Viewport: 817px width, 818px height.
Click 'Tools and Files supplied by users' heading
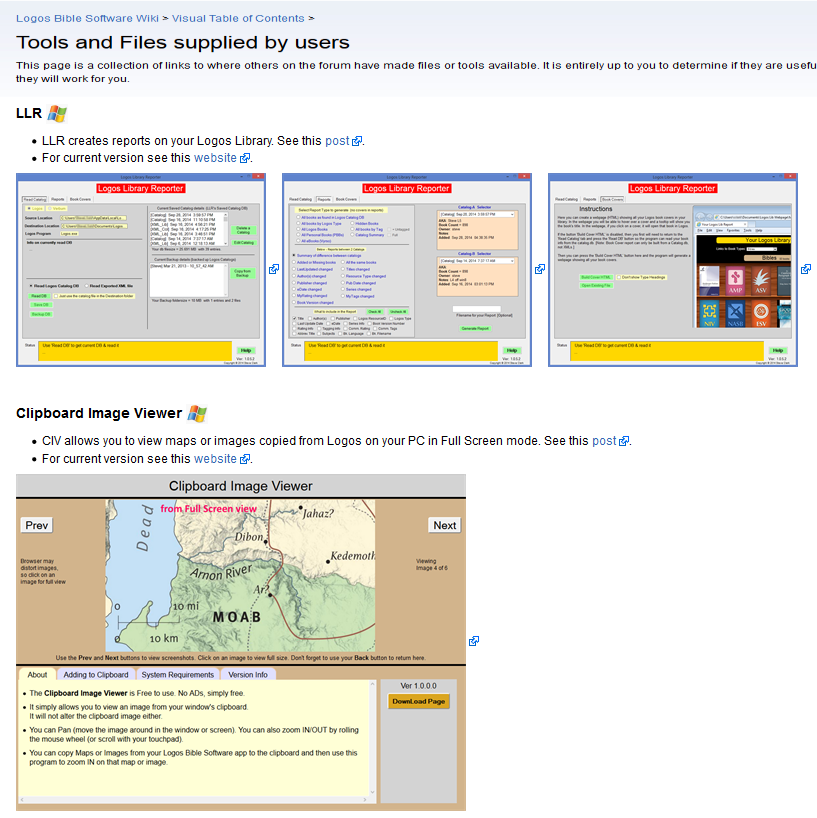tap(183, 42)
